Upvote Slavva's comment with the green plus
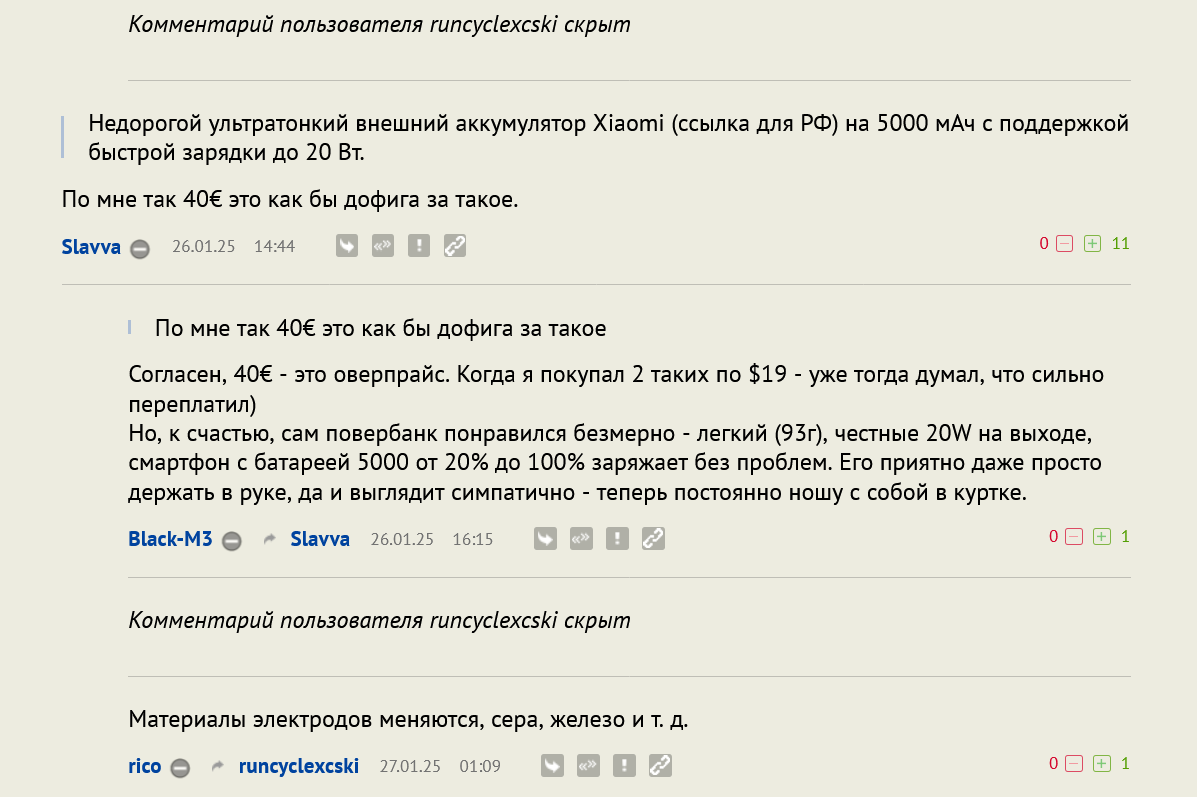 pyautogui.click(x=1093, y=244)
